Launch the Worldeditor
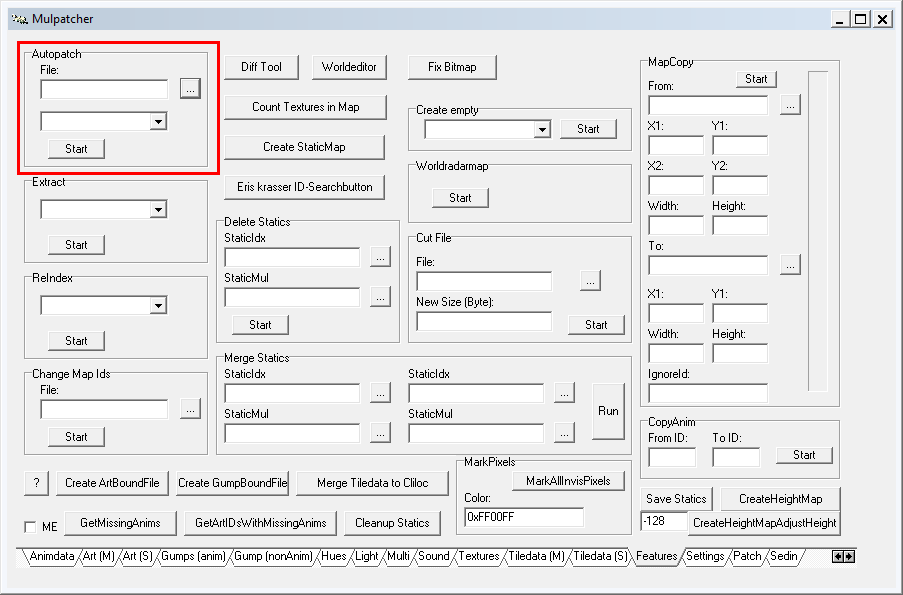 click(x=349, y=67)
